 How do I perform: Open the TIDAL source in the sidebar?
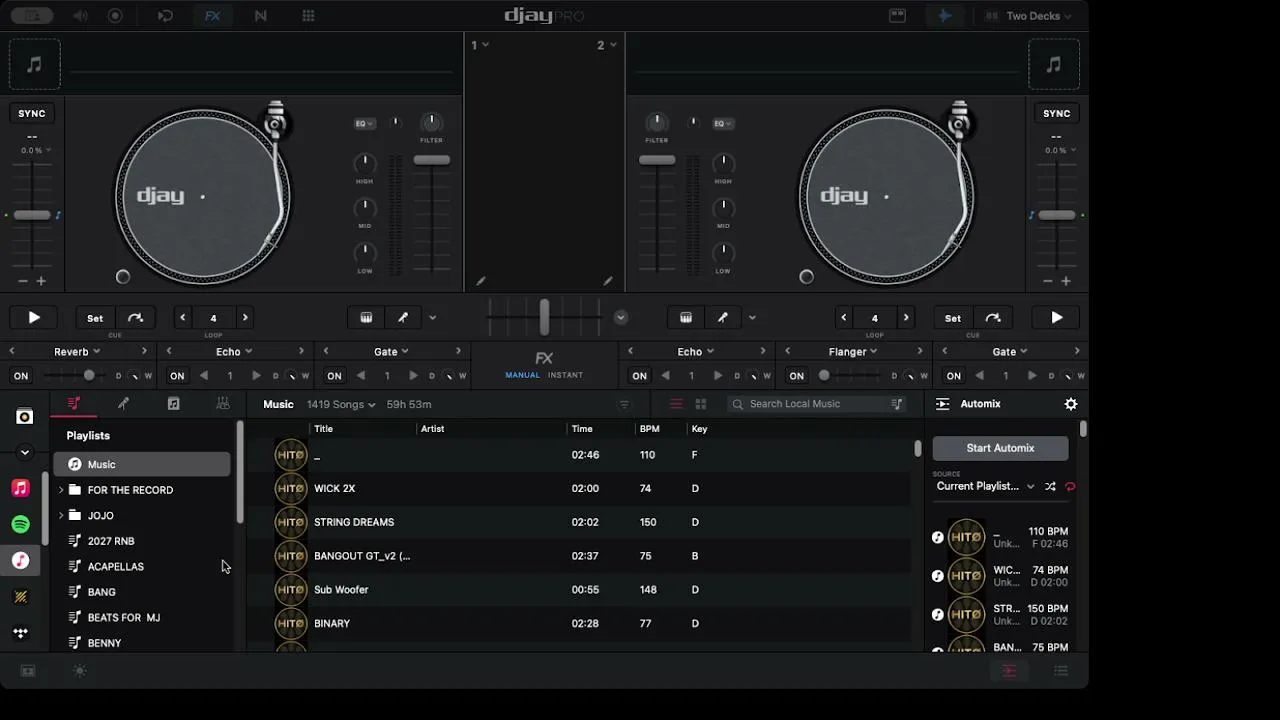pos(21,633)
